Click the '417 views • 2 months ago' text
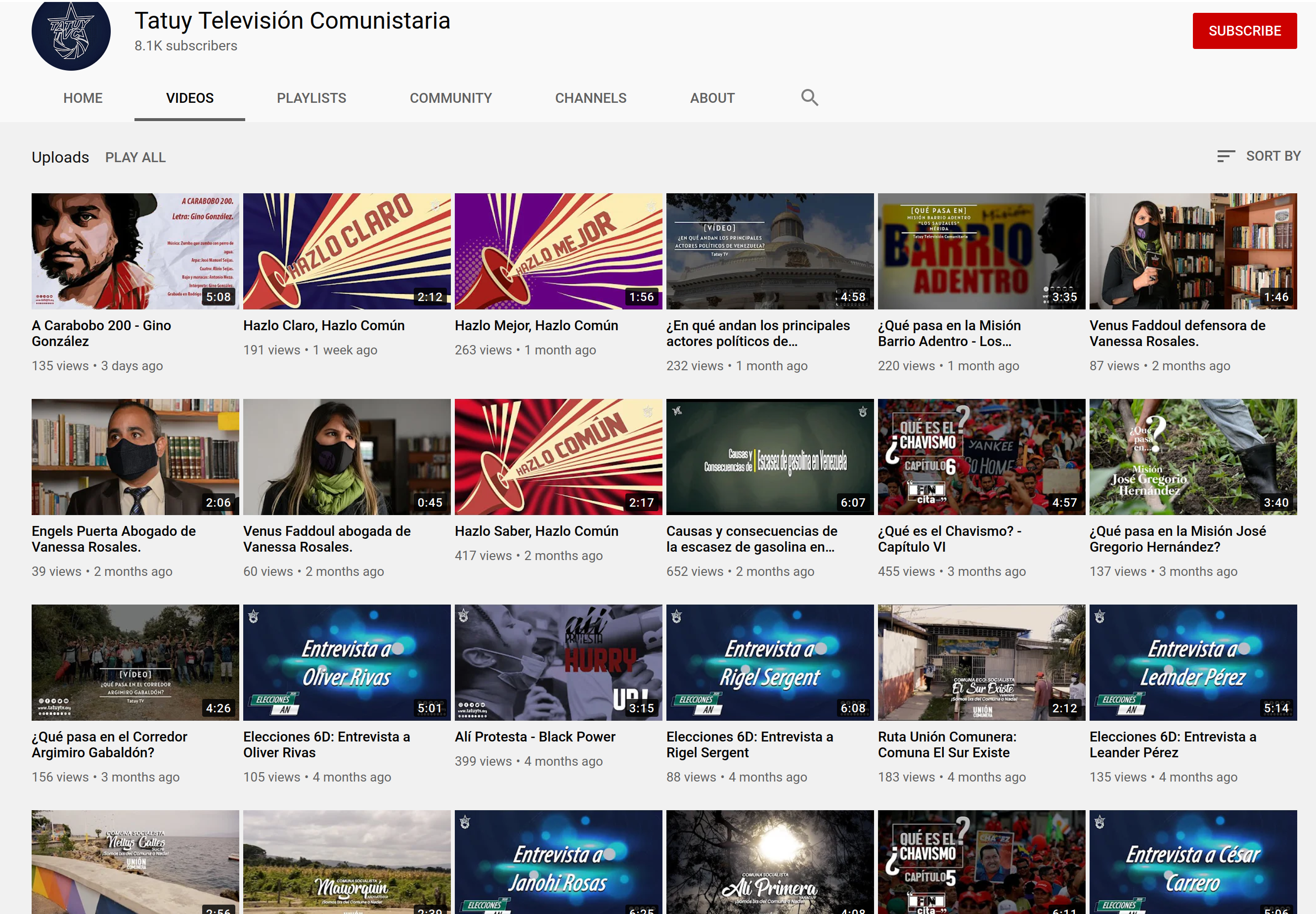 pyautogui.click(x=528, y=556)
